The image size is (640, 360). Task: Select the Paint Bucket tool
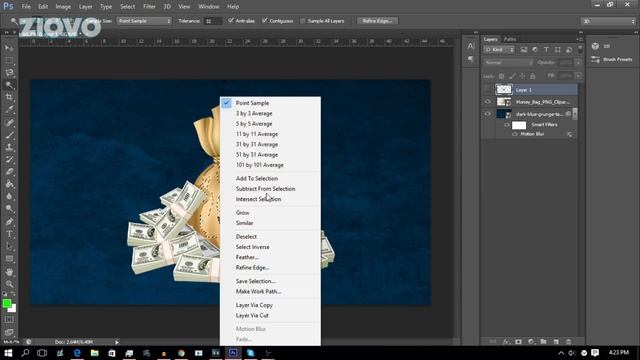[x=9, y=184]
